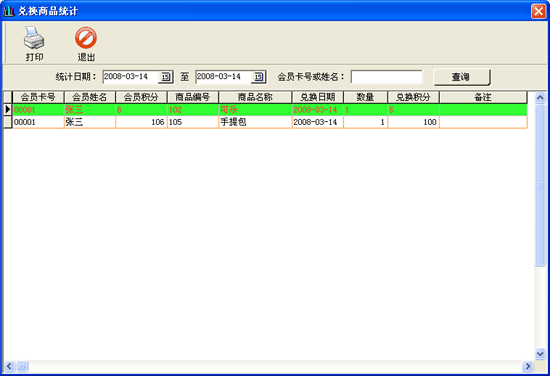Viewport: 550px width, 376px height.
Task: Click the 商品名称 column header
Action: tap(255, 97)
